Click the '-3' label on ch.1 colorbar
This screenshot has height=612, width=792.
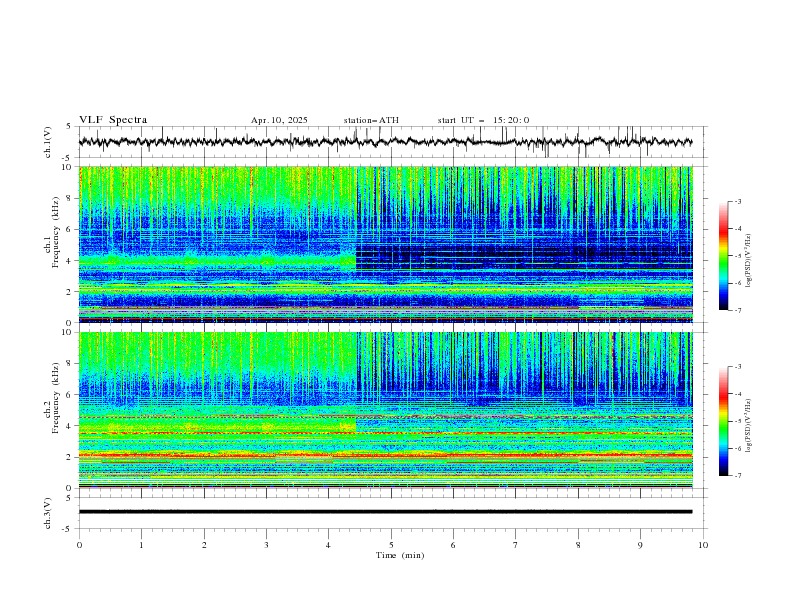[x=737, y=201]
